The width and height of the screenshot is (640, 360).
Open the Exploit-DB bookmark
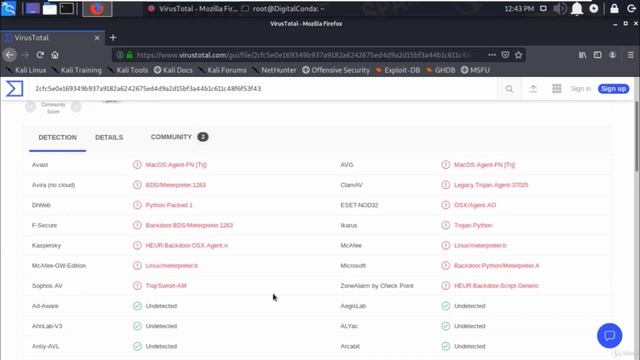398,70
